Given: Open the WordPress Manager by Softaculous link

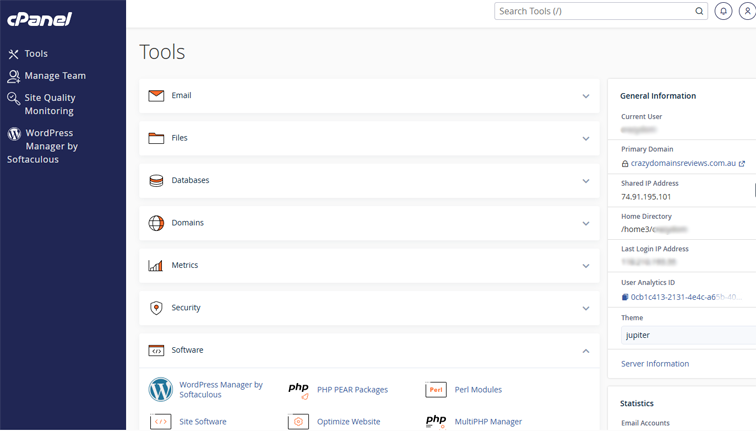Looking at the screenshot, I should click(x=221, y=390).
